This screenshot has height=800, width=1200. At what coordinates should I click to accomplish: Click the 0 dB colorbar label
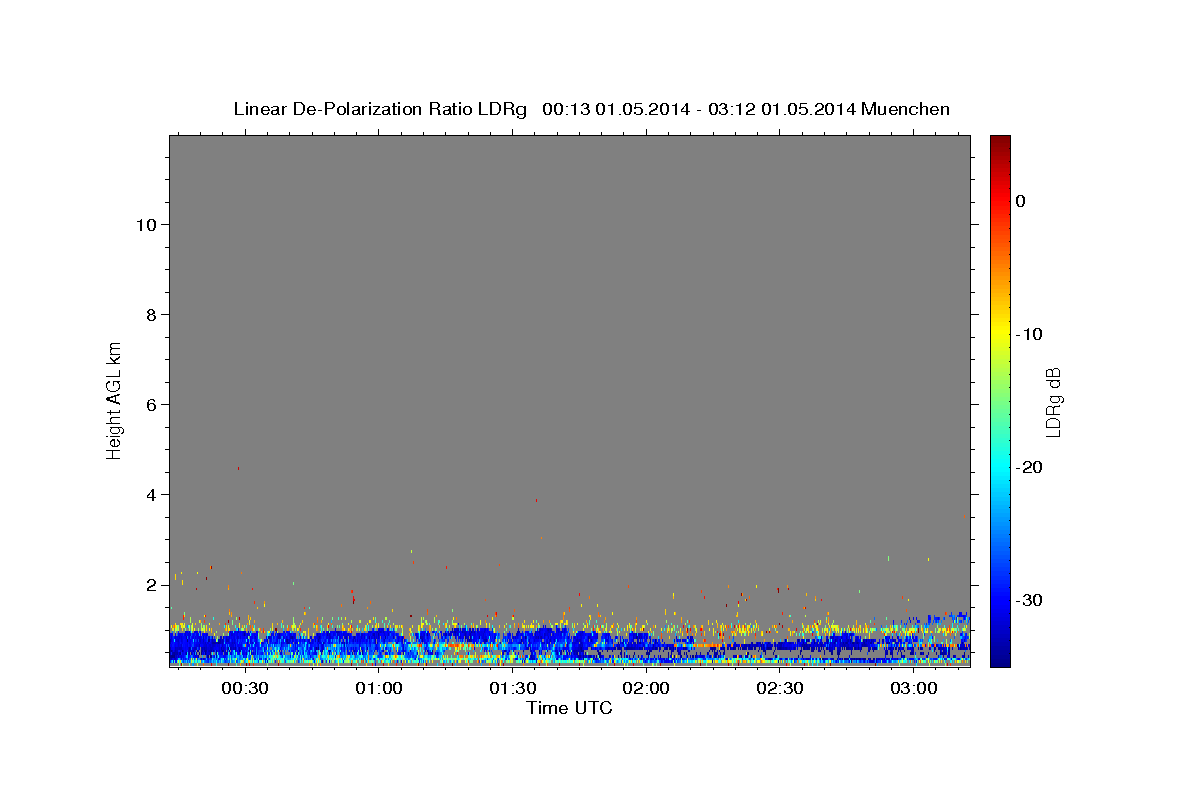point(1020,201)
